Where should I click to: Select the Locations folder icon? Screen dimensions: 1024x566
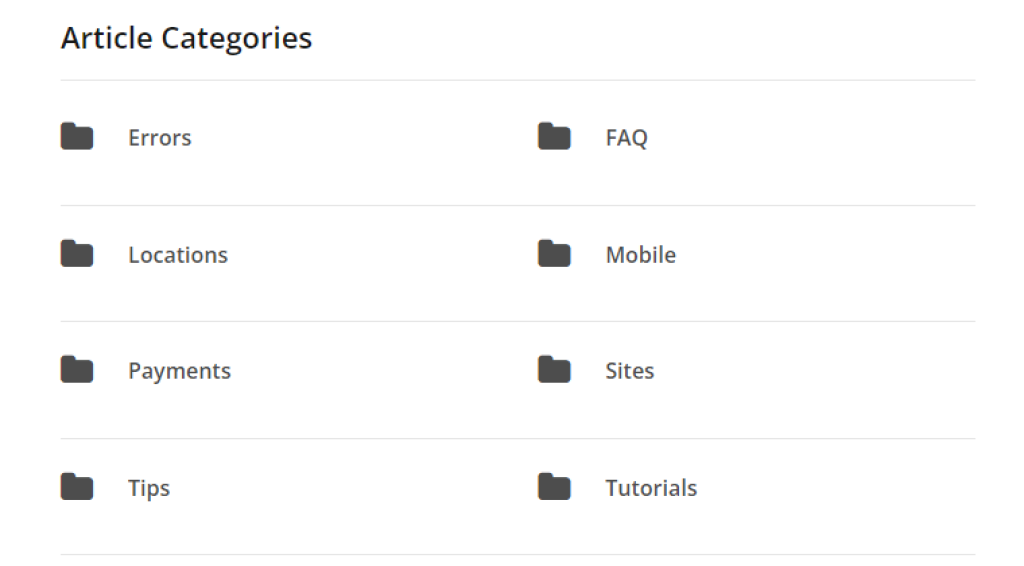(x=77, y=254)
